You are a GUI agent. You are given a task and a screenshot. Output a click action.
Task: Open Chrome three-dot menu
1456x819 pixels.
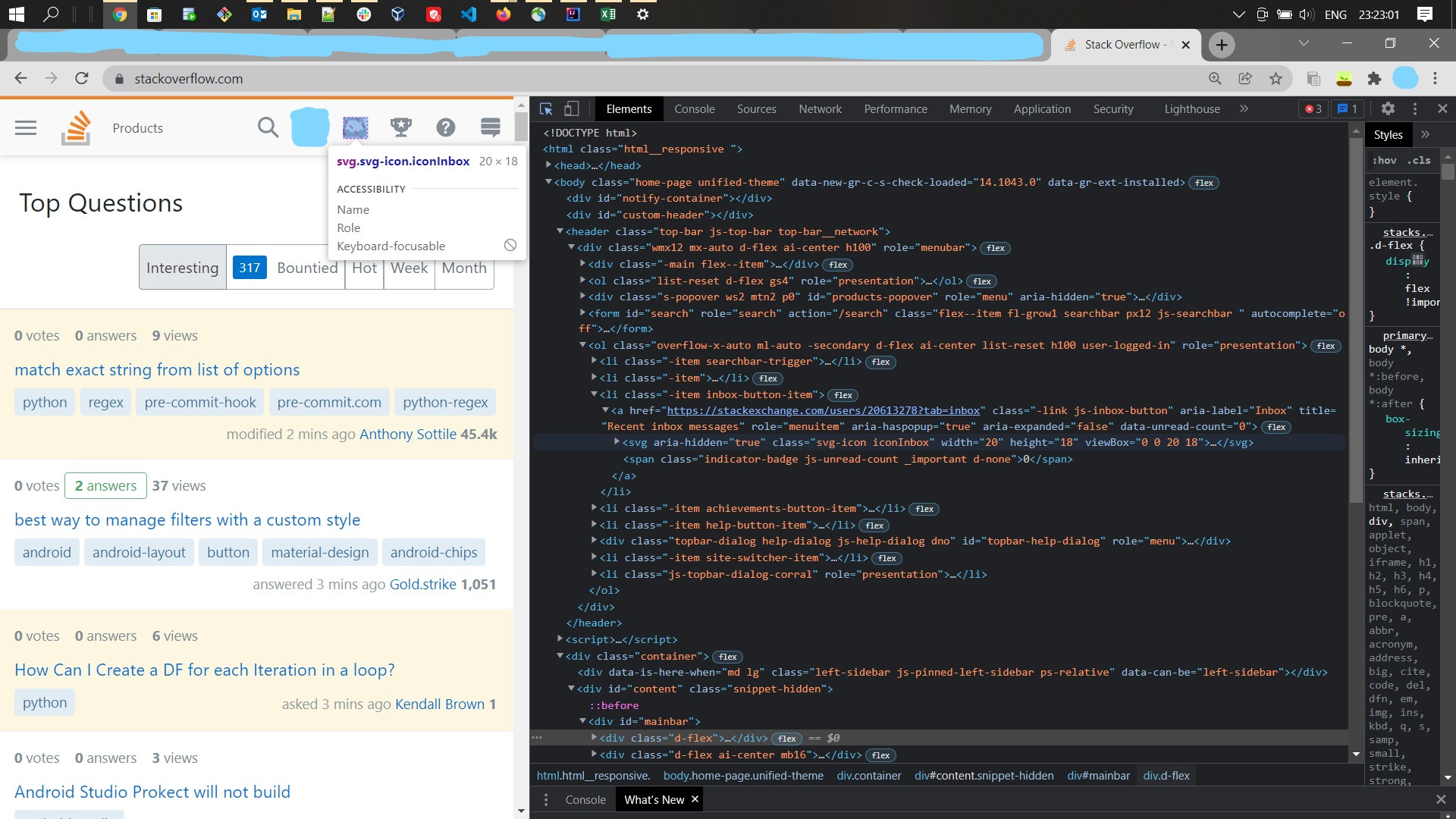[x=1435, y=78]
